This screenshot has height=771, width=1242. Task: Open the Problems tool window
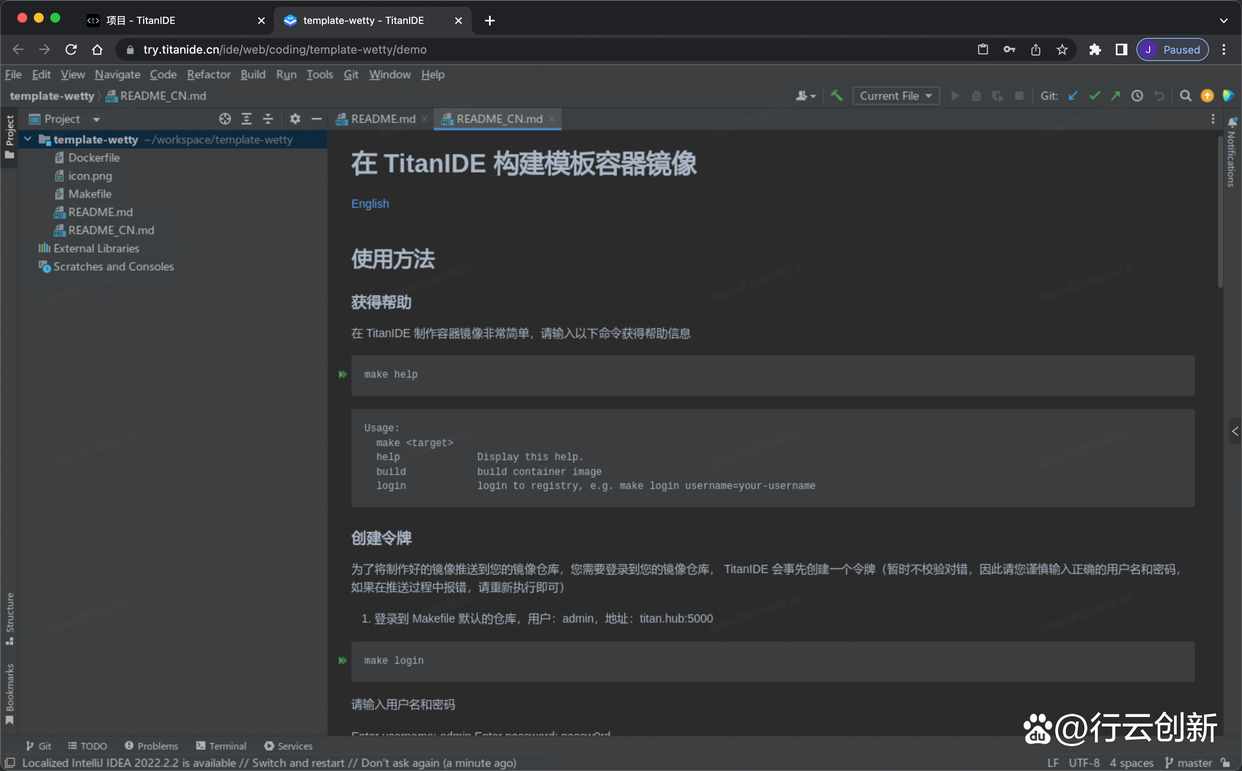point(151,746)
